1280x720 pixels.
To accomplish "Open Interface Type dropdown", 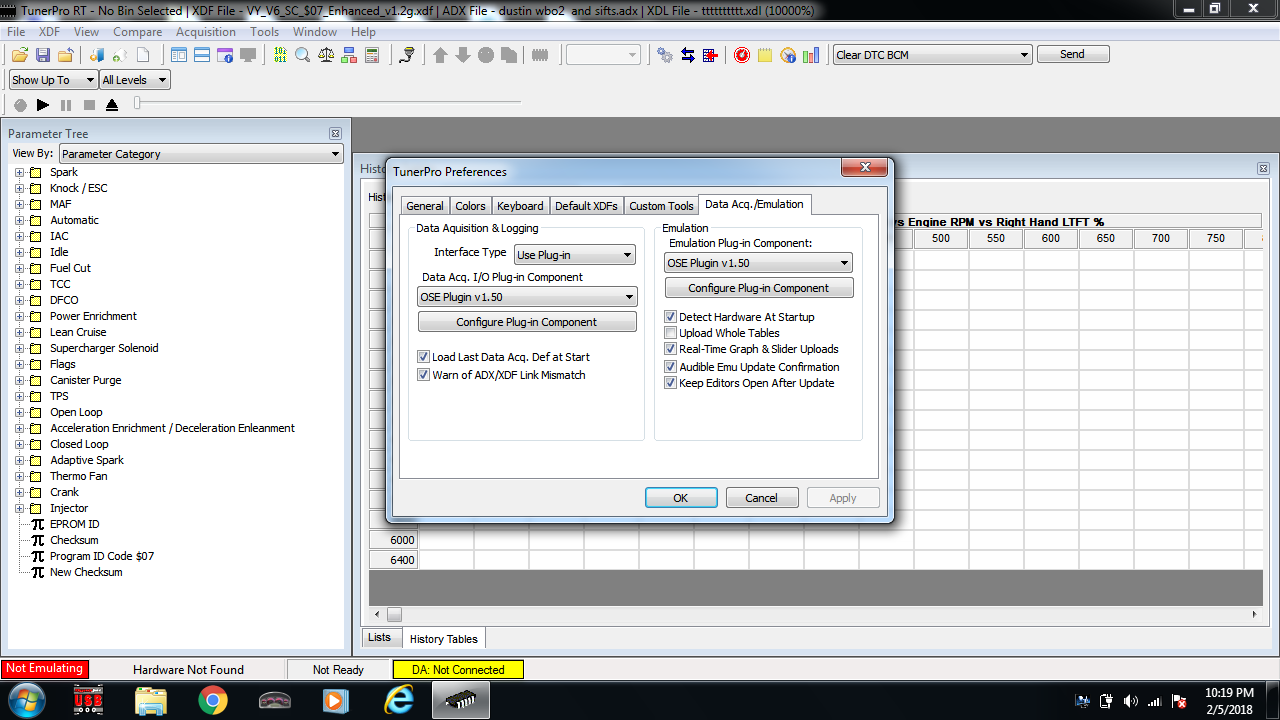I will 575,255.
